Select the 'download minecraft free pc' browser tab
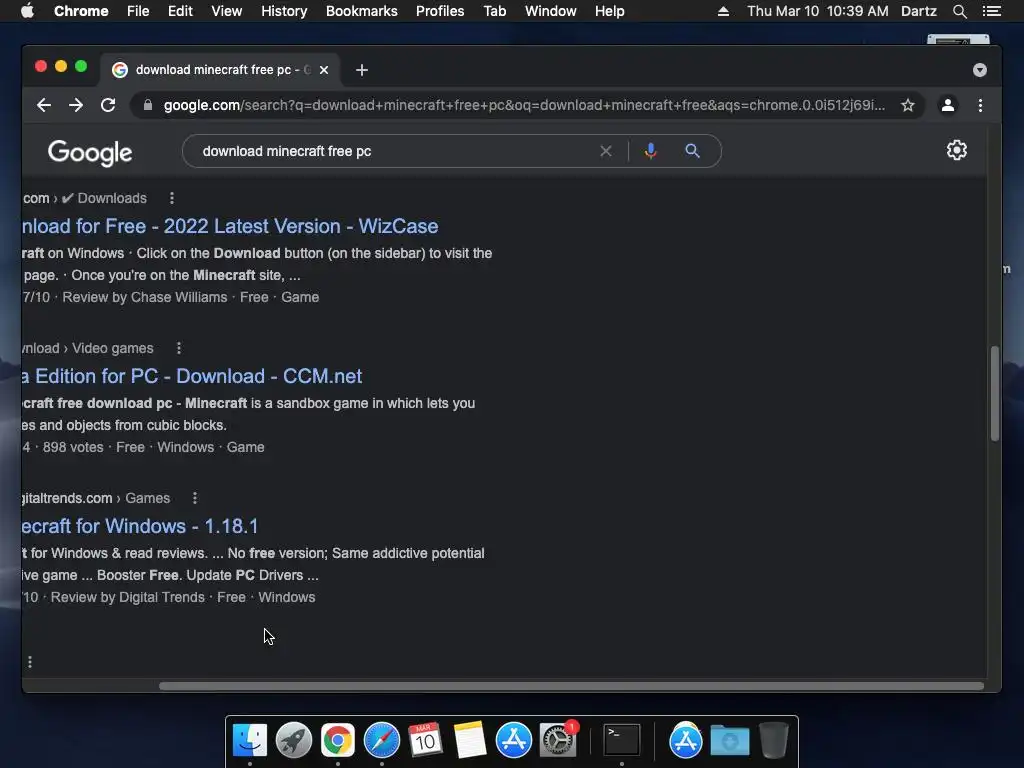1024x768 pixels. (x=214, y=70)
